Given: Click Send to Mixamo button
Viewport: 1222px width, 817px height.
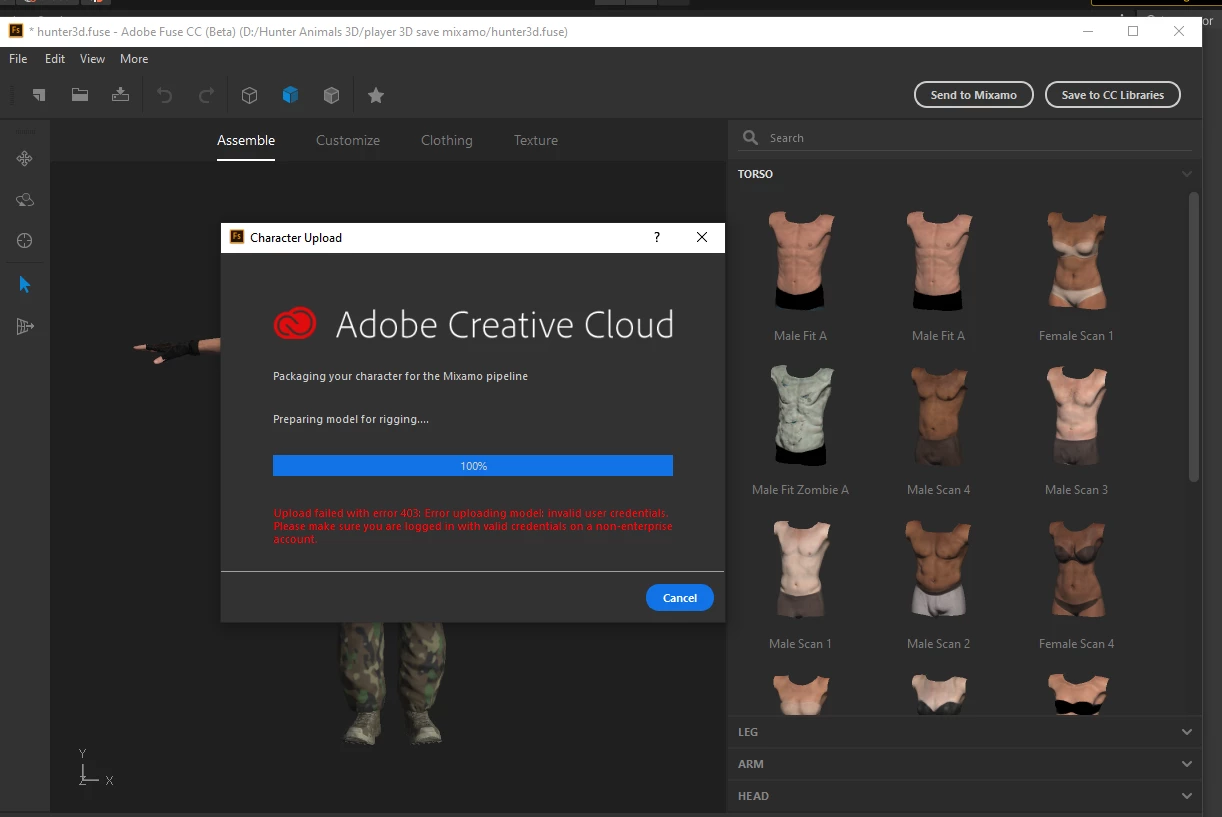Looking at the screenshot, I should click(x=974, y=95).
